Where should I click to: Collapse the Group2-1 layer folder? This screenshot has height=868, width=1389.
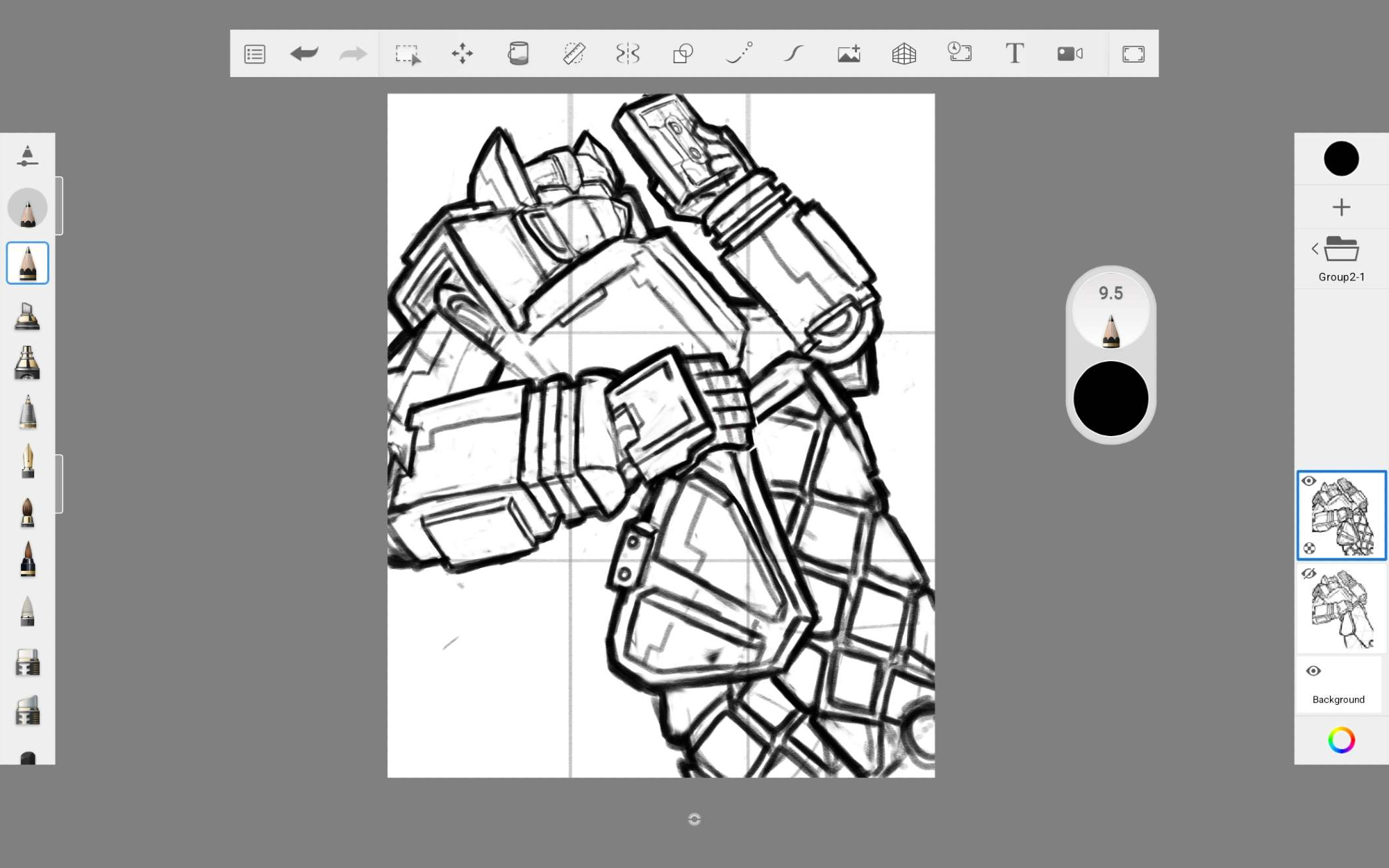point(1341,249)
